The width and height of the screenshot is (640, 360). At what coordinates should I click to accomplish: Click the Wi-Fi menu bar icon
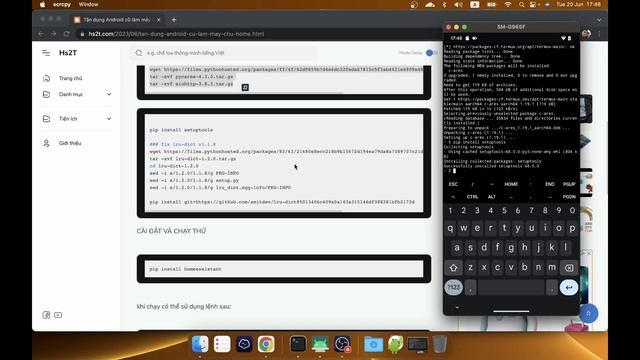[508, 4]
